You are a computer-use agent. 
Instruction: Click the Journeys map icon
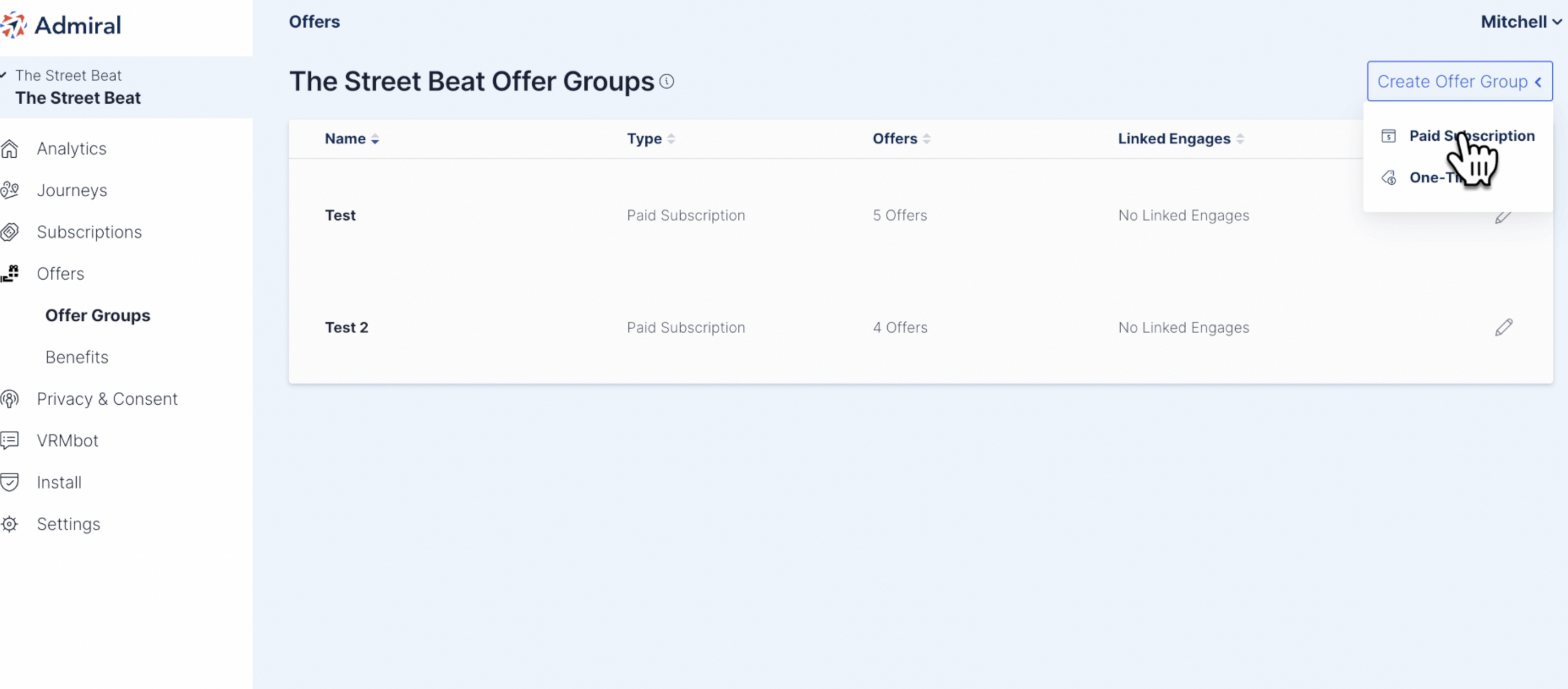pyautogui.click(x=10, y=190)
